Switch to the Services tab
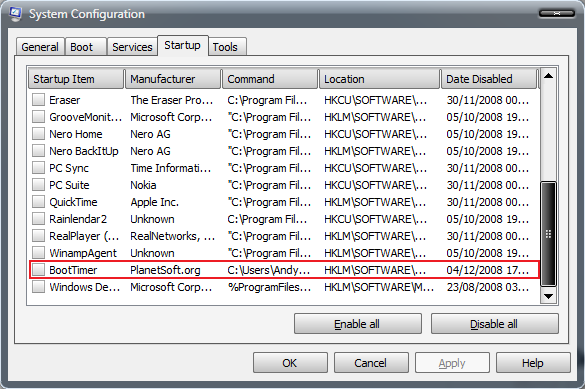585x389 pixels. tap(132, 47)
